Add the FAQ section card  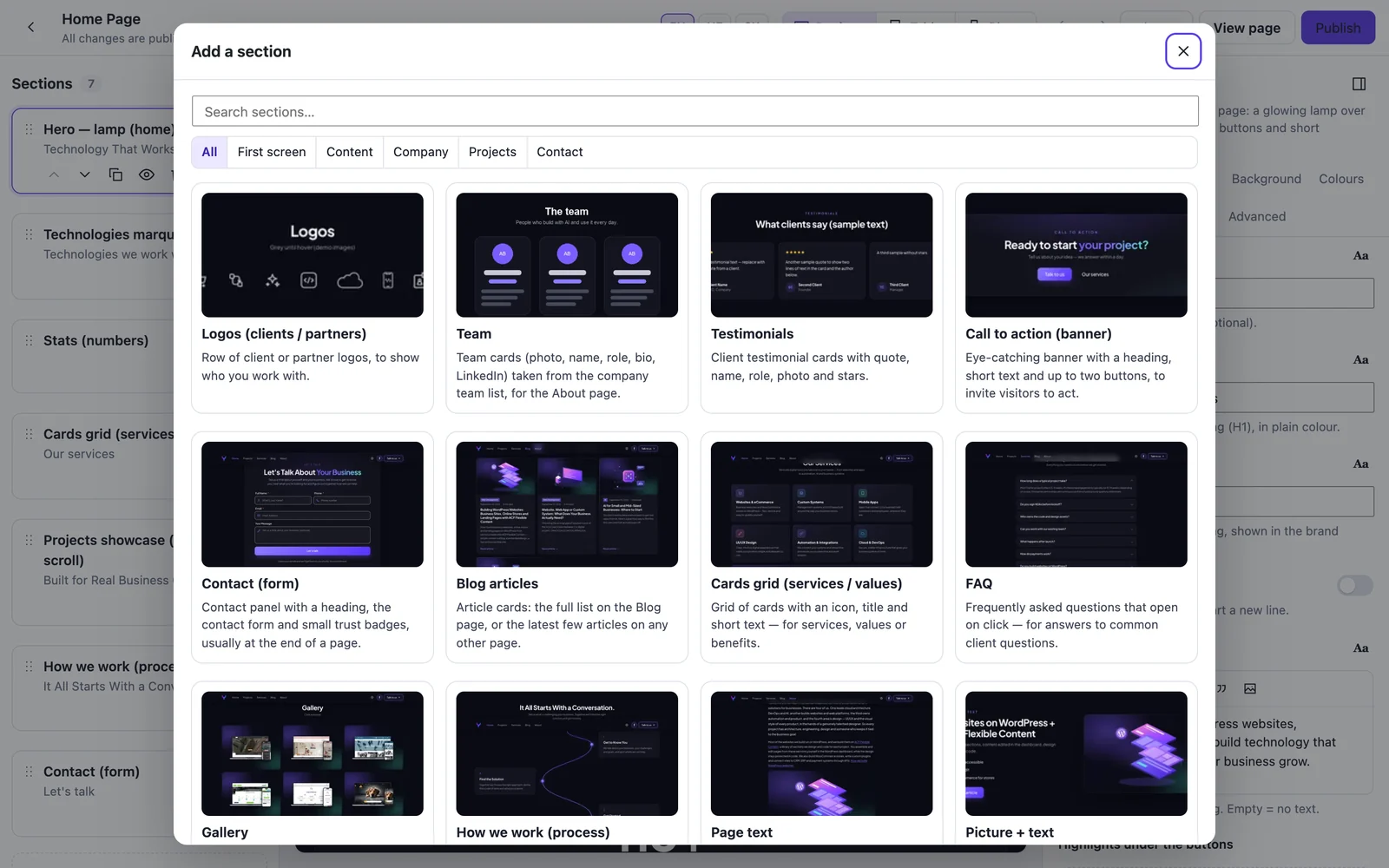click(x=1076, y=547)
